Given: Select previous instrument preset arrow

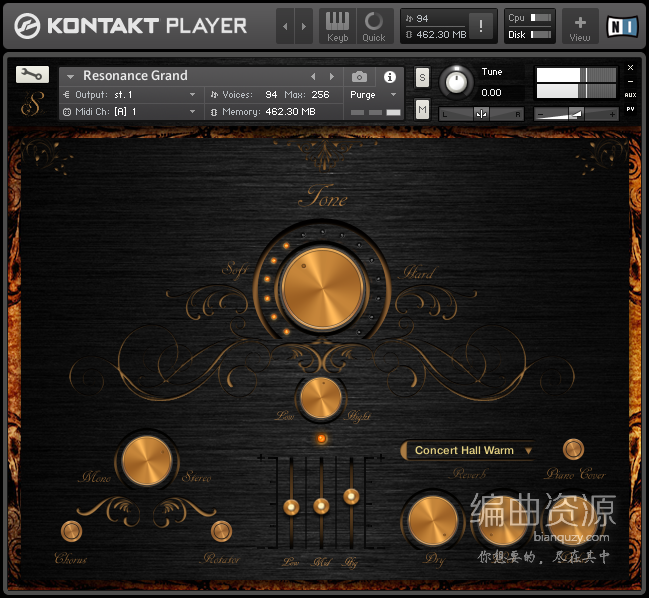Looking at the screenshot, I should (313, 77).
